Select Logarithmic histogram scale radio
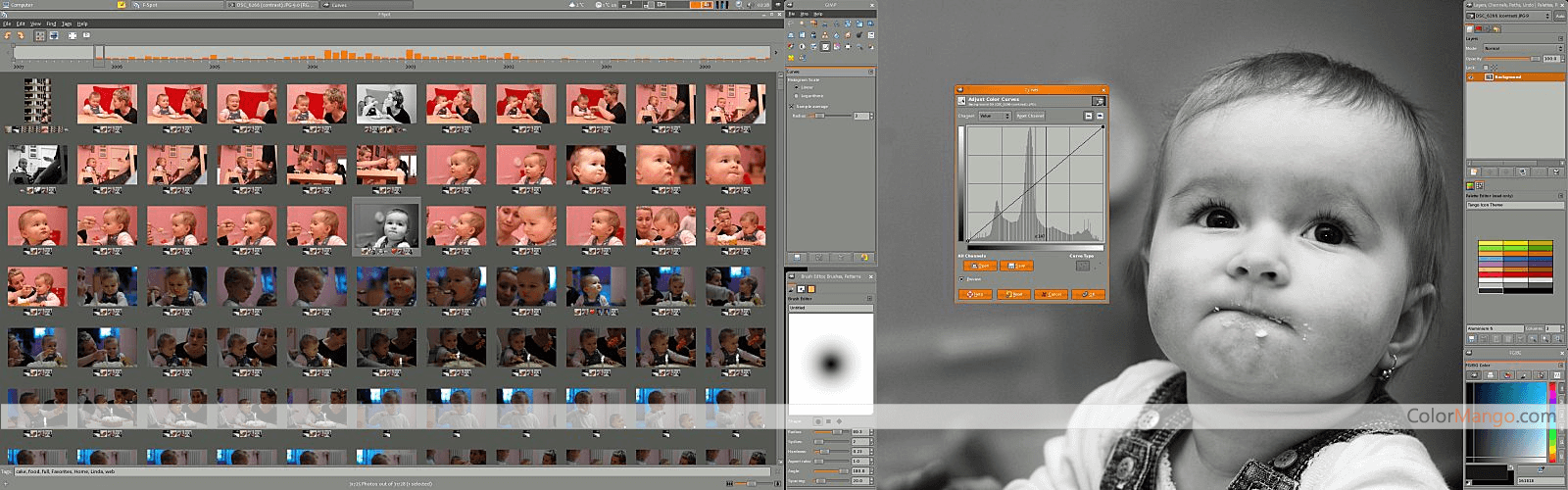 pyautogui.click(x=796, y=96)
